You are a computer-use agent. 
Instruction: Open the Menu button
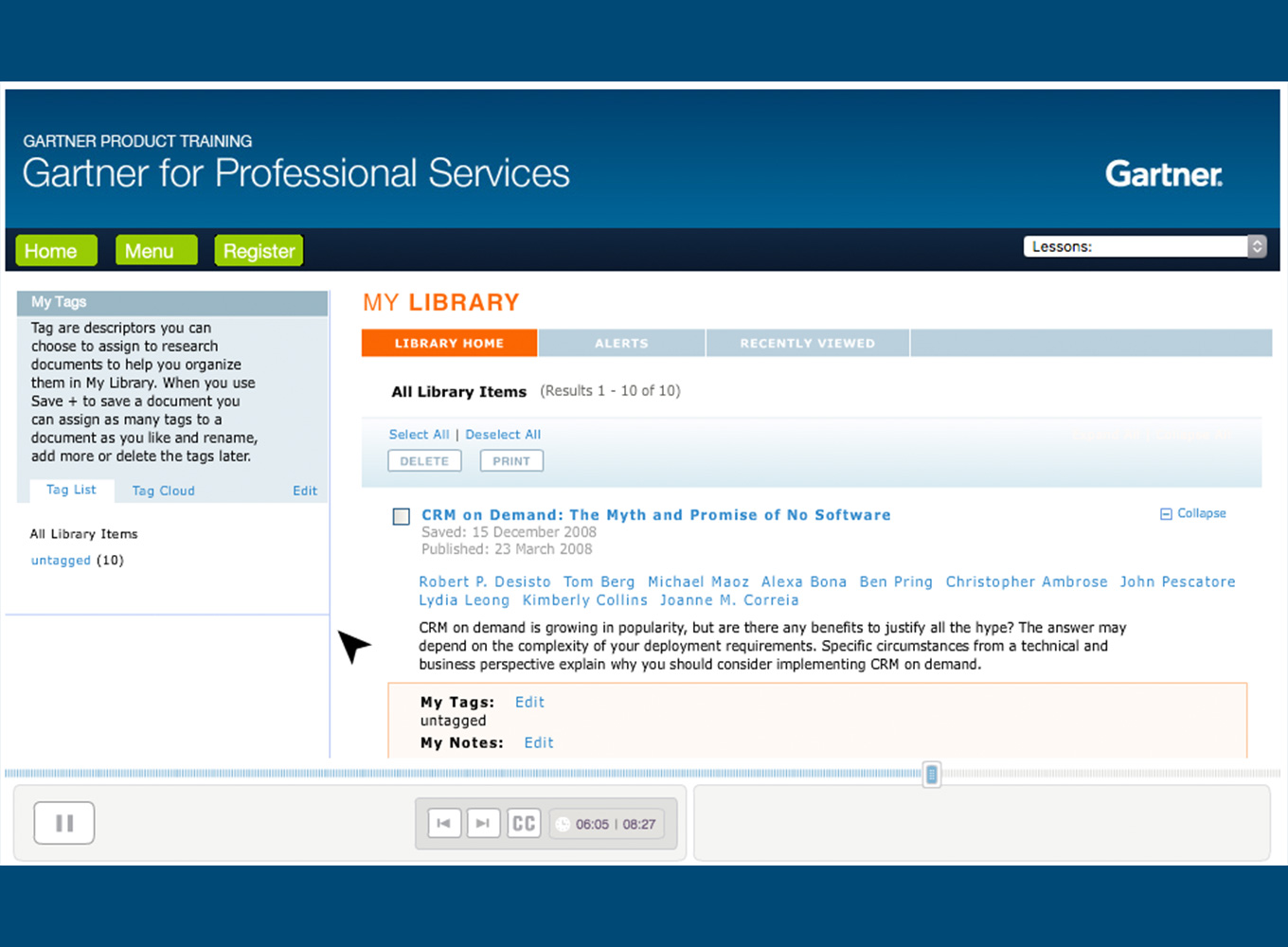click(x=156, y=251)
